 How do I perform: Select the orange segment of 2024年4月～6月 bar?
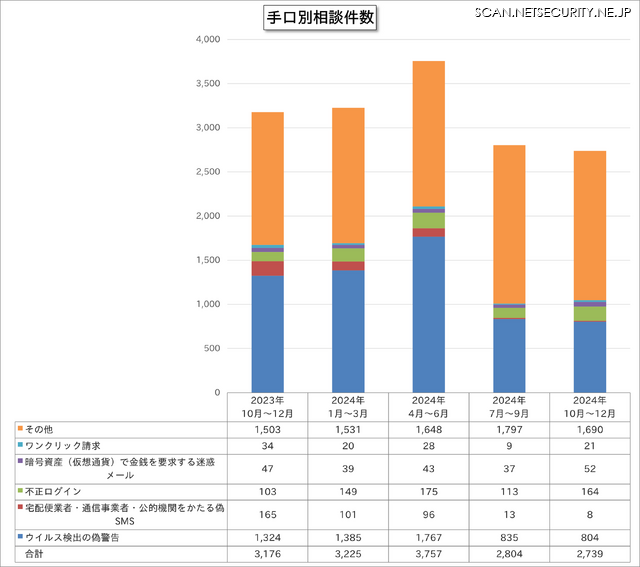[429, 133]
